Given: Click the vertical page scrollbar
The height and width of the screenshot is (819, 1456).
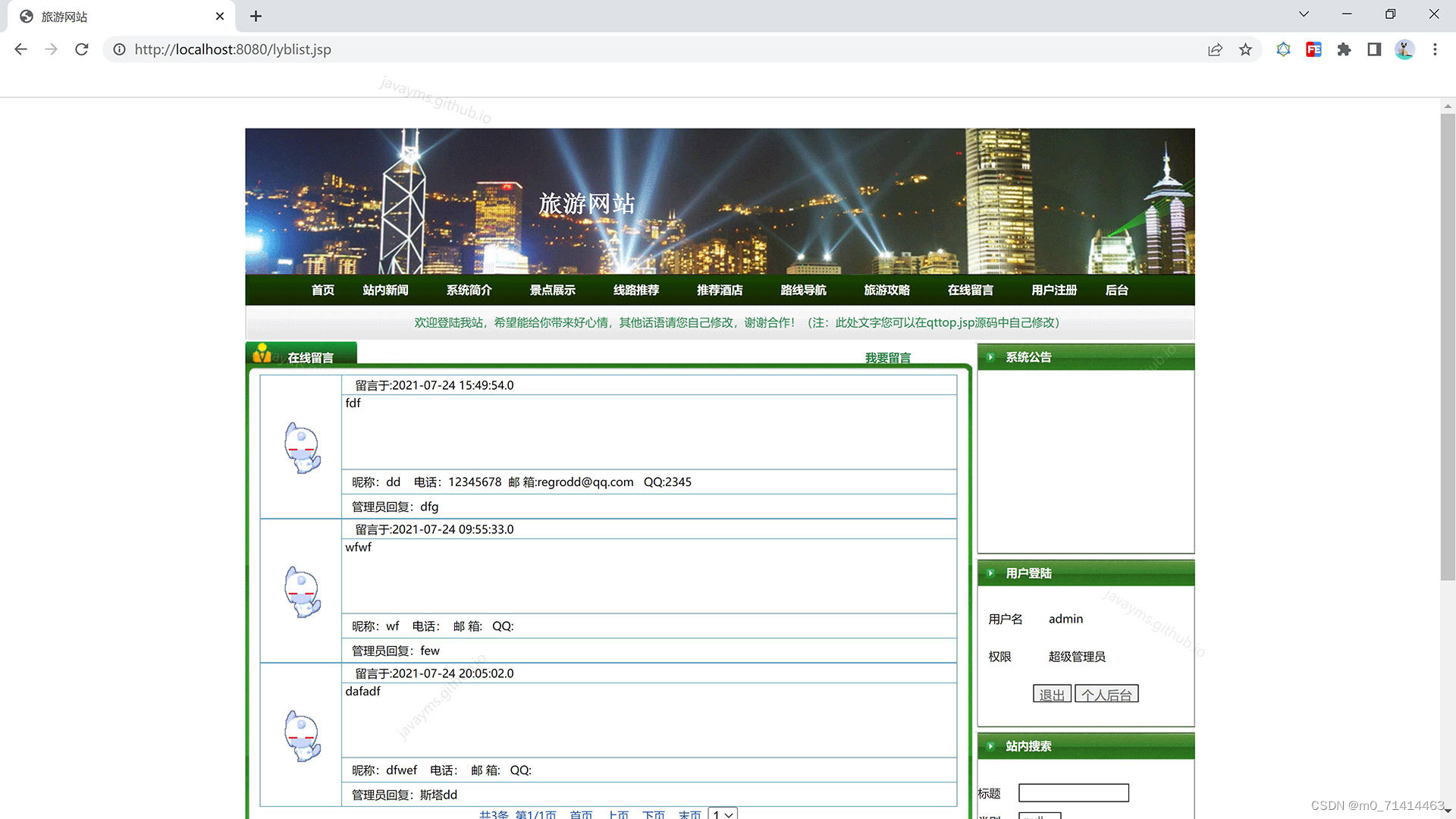Looking at the screenshot, I should 1448,347.
